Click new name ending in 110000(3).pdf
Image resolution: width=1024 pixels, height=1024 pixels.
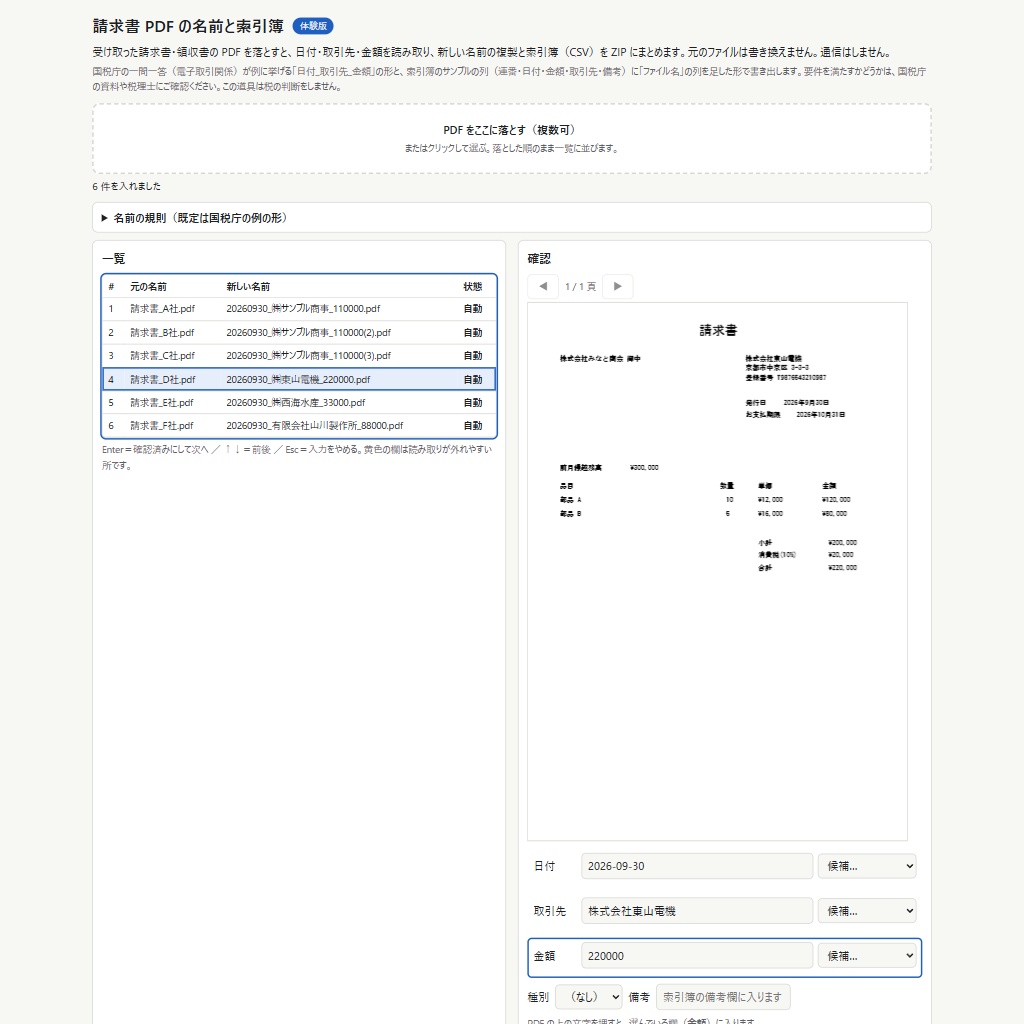(308, 356)
